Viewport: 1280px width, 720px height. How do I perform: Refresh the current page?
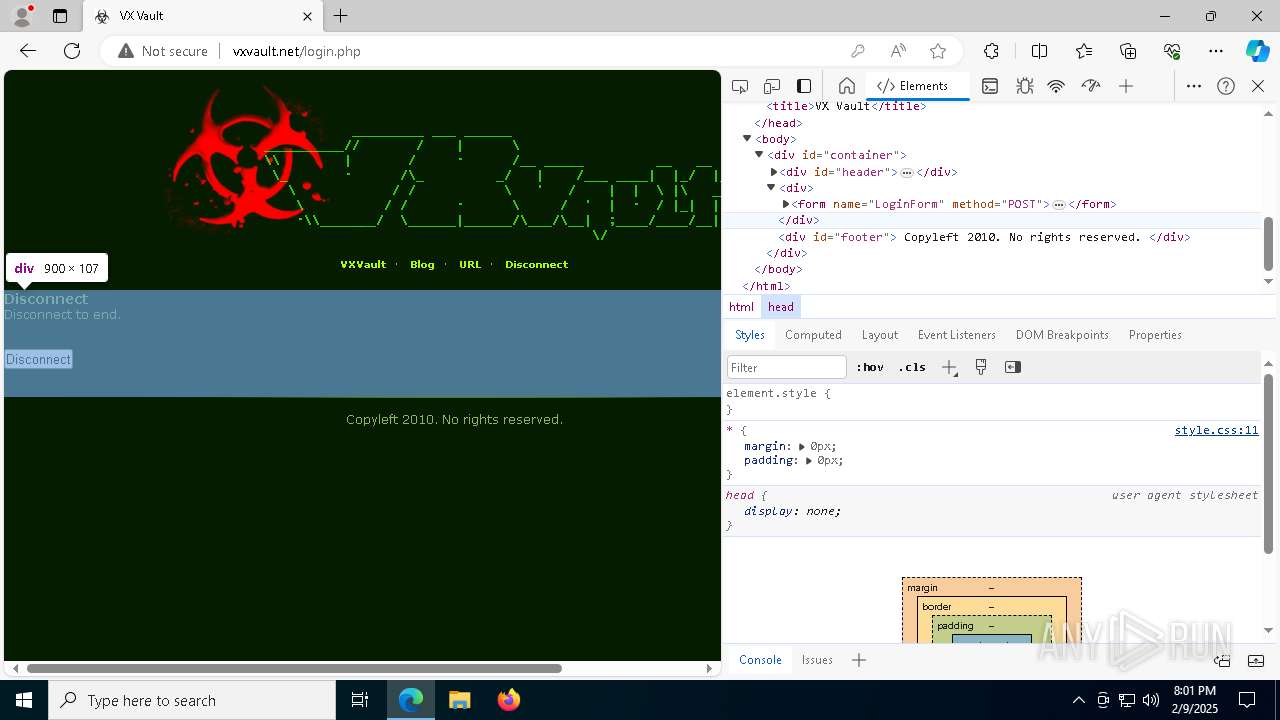pyautogui.click(x=72, y=51)
